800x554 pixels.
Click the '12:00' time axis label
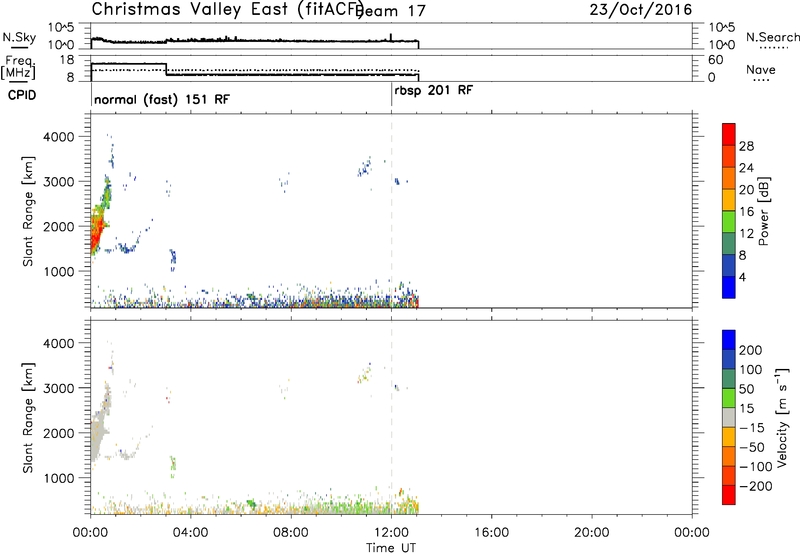click(x=391, y=533)
